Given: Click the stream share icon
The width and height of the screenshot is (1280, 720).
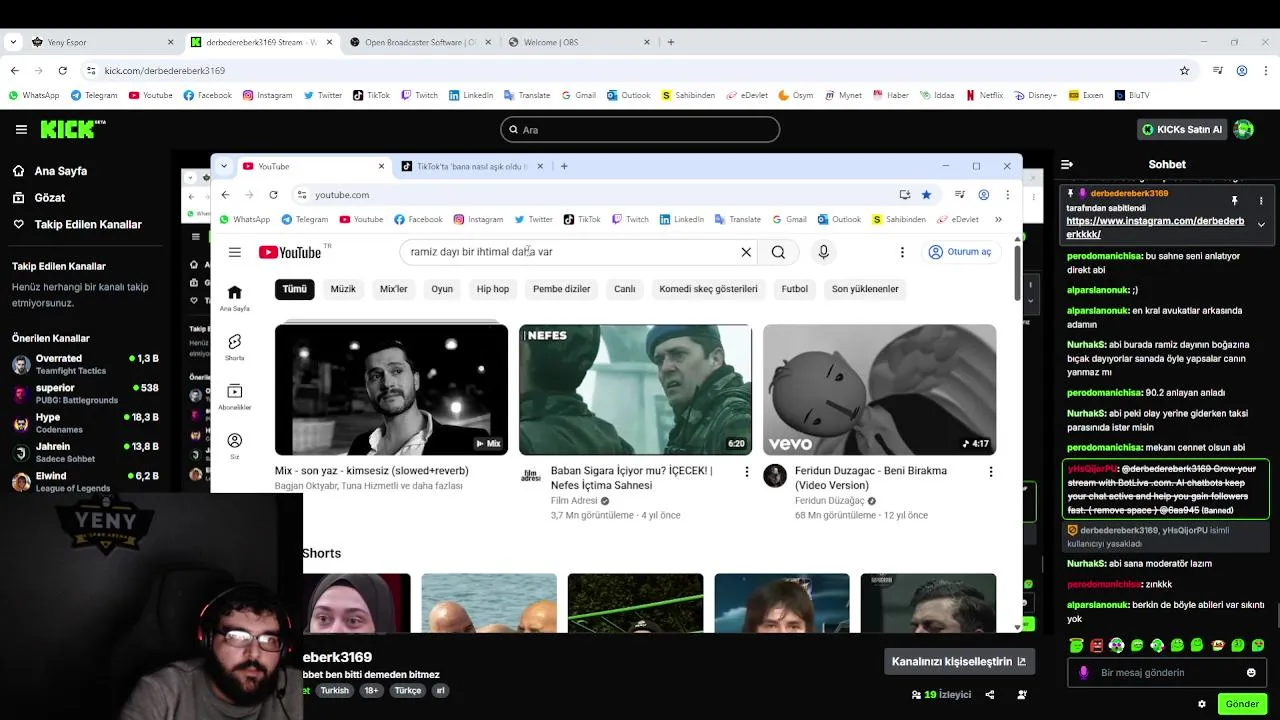Looking at the screenshot, I should click(990, 695).
